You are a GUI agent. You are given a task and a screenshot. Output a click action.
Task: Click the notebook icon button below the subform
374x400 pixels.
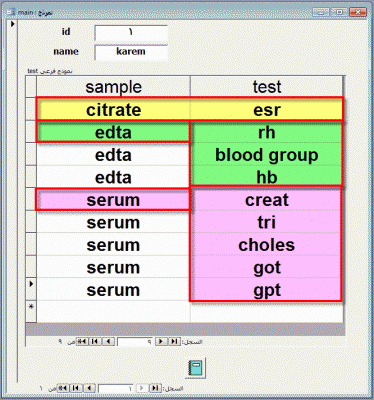[x=196, y=368]
